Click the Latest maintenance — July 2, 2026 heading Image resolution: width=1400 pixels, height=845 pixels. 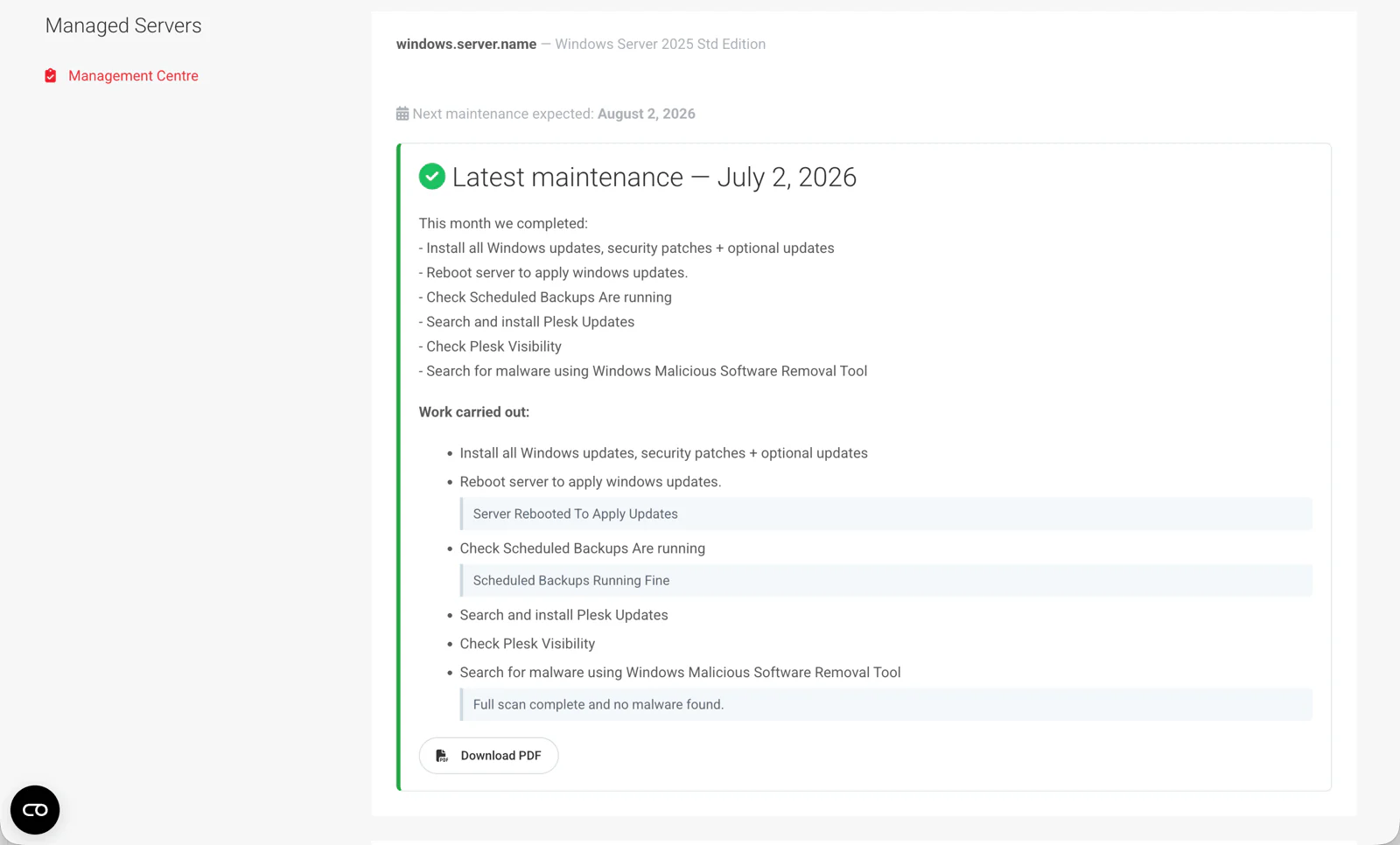tap(654, 177)
